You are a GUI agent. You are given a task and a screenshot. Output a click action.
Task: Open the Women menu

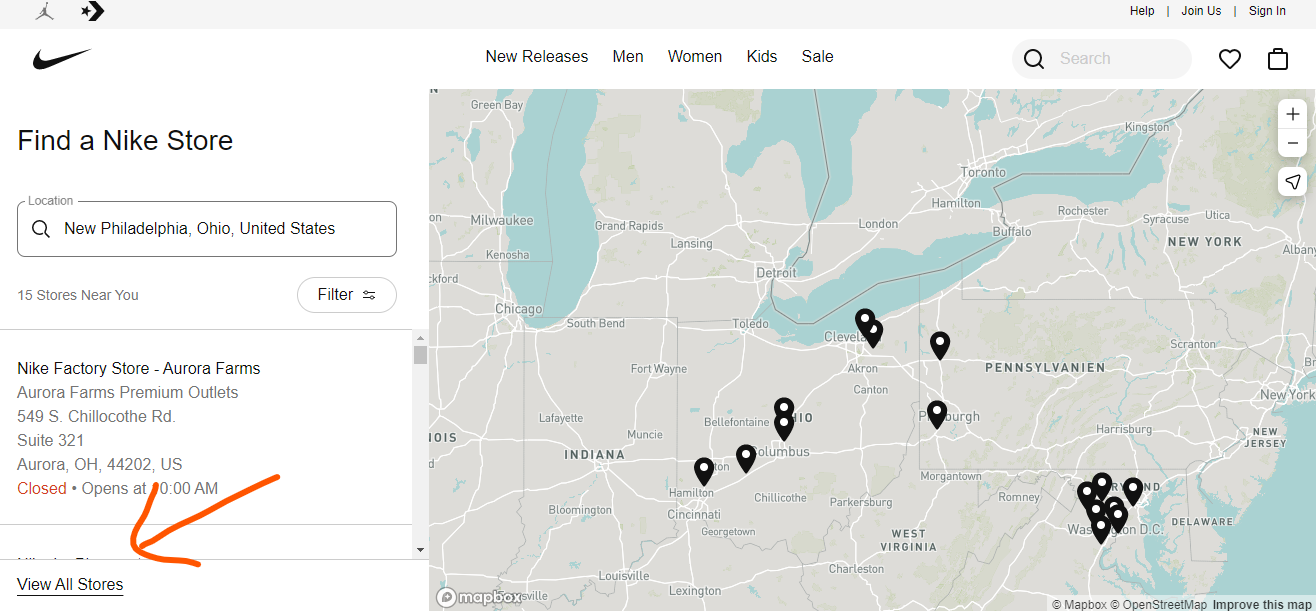tap(695, 57)
